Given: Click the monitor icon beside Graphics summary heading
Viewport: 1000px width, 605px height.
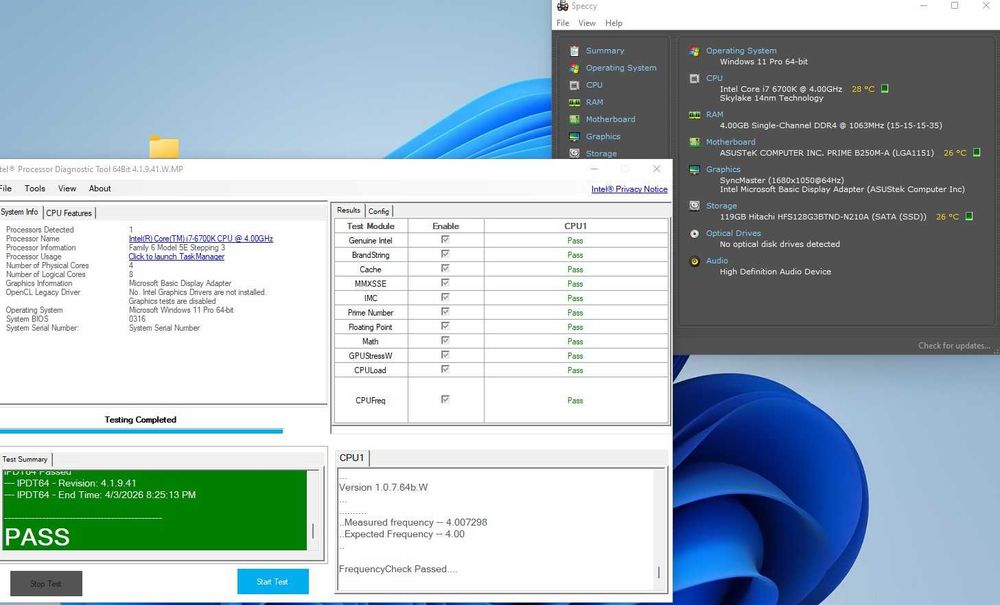Looking at the screenshot, I should 695,170.
